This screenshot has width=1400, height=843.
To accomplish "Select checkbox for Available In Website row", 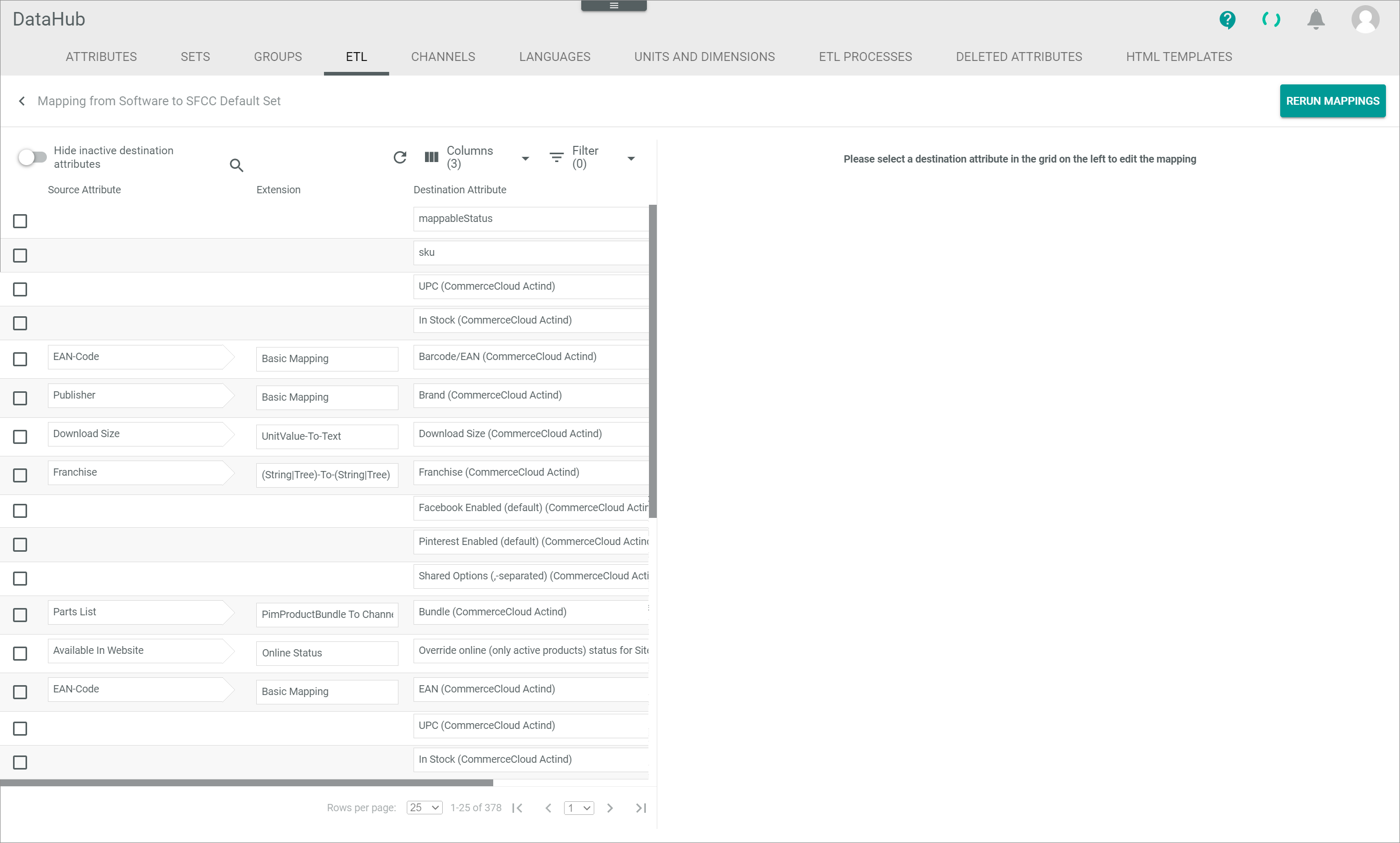I will (x=20, y=654).
